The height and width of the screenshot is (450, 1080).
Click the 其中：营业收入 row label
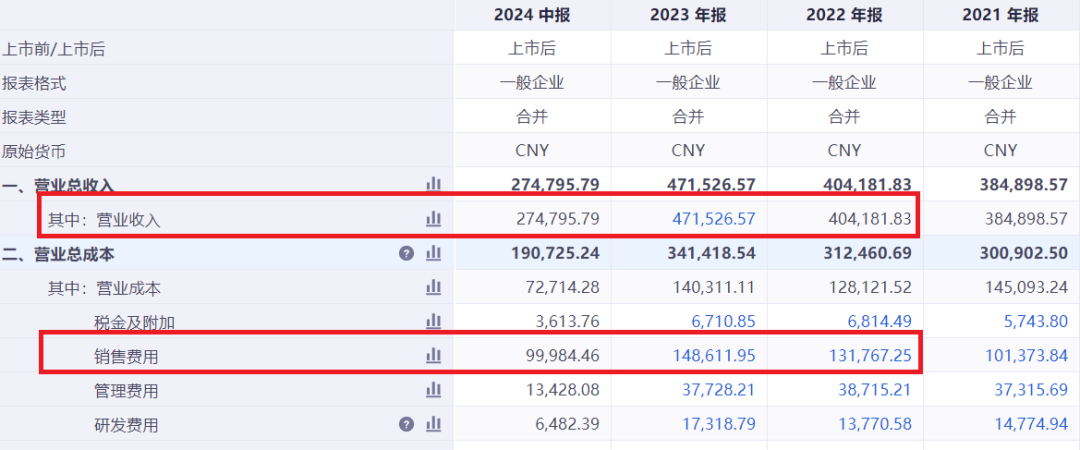point(104,220)
